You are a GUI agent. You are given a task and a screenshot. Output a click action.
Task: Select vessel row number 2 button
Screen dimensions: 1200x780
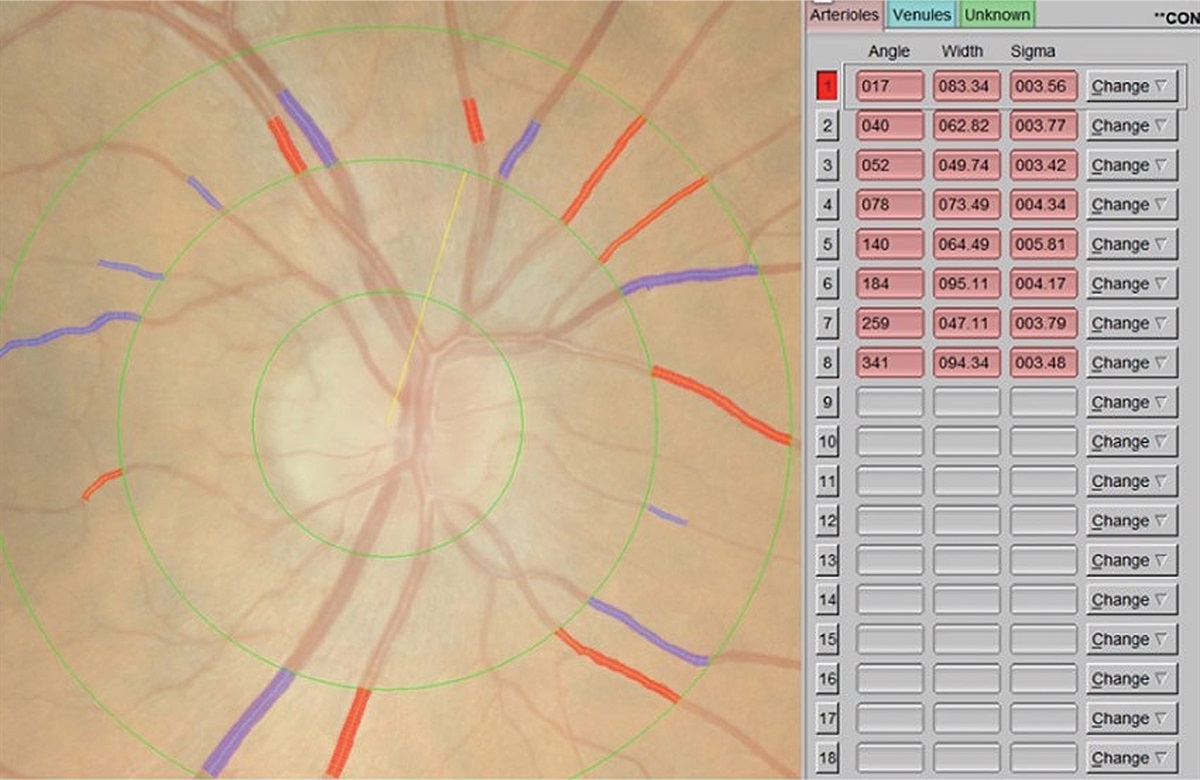827,126
